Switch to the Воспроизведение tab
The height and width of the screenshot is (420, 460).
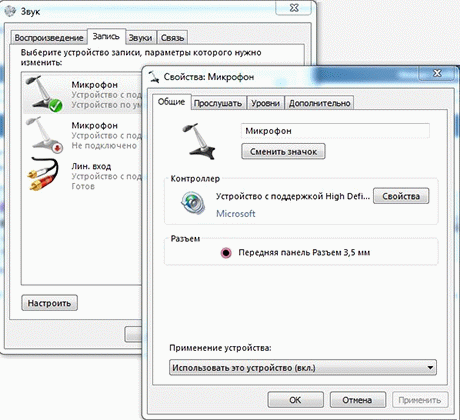[49, 38]
